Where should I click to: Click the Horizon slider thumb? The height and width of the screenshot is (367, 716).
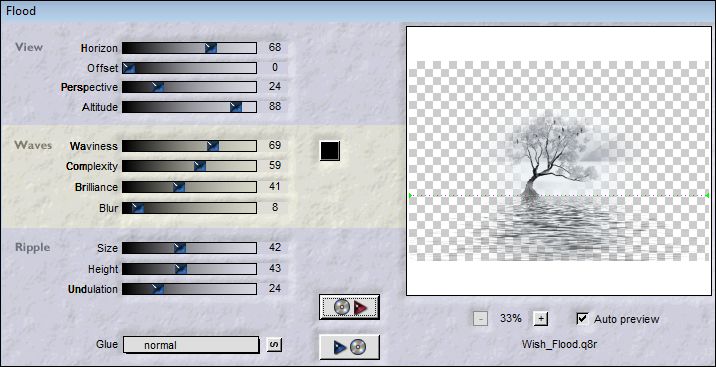(211, 47)
